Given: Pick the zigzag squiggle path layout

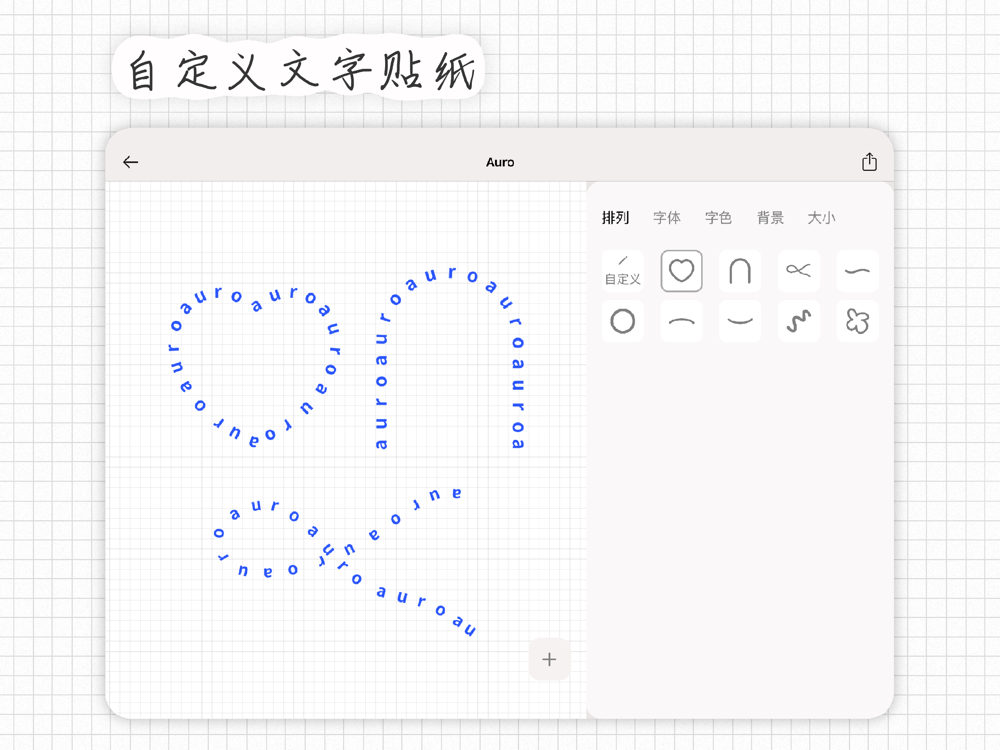Looking at the screenshot, I should [798, 321].
